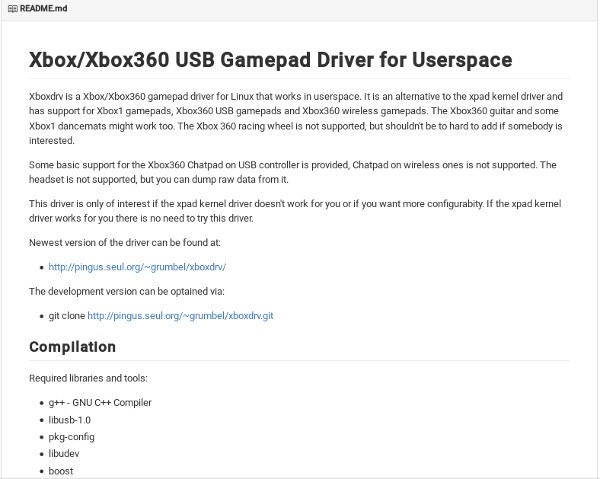Click the 'g++ - GNU C++ Compiler' list item

tap(100, 403)
